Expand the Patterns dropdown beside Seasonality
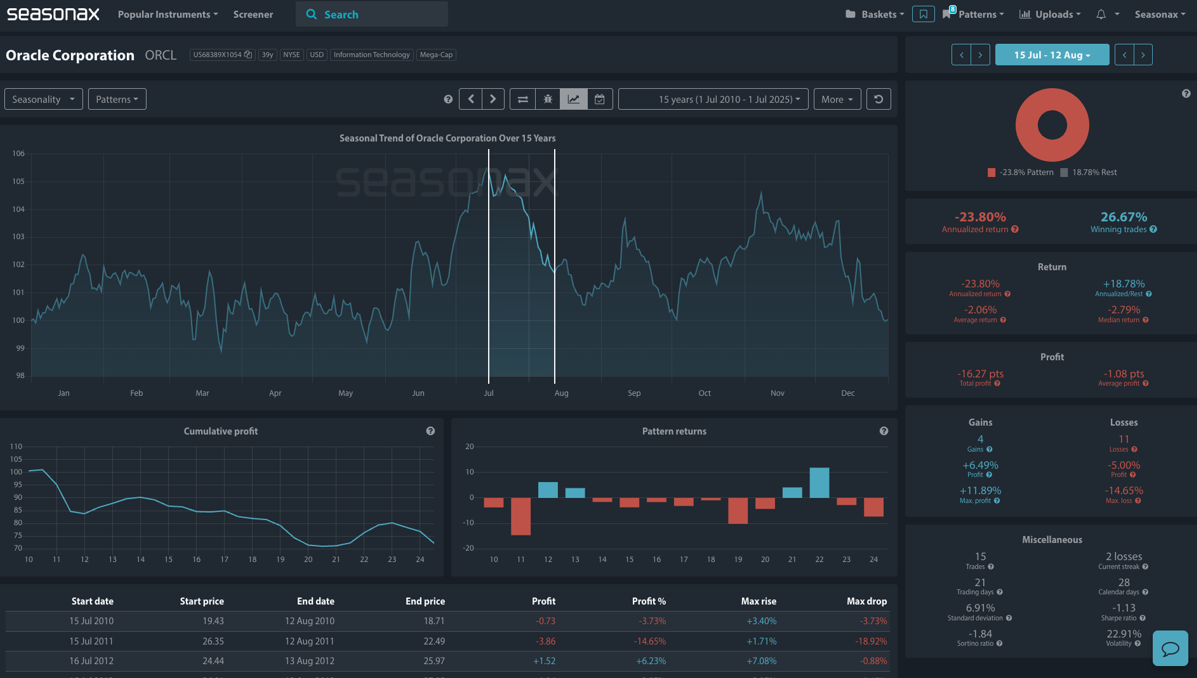The height and width of the screenshot is (678, 1197). (x=117, y=99)
